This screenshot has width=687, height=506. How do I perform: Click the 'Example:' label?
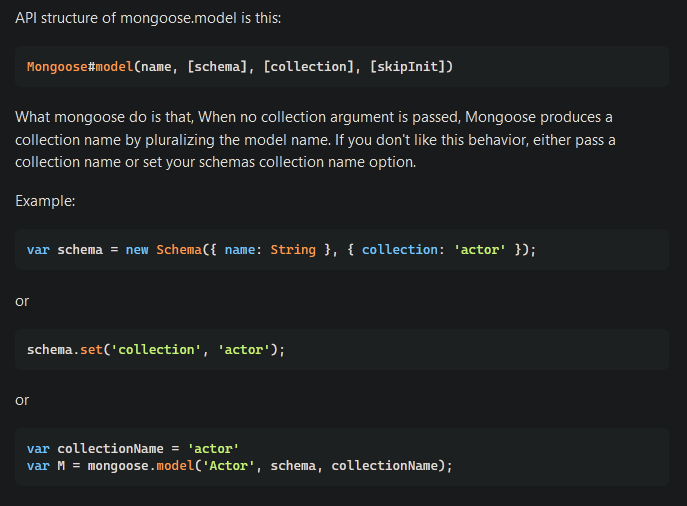pos(46,201)
